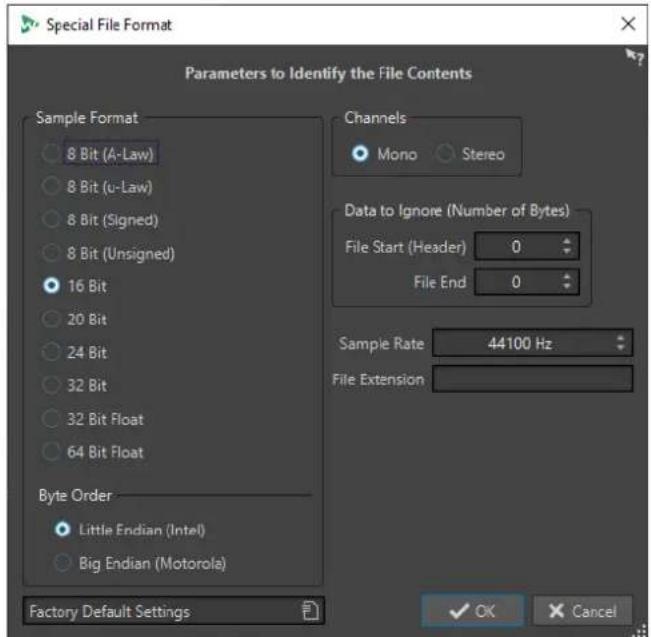
Task: Click the 'Sample Format' group label
Action: tap(87, 118)
